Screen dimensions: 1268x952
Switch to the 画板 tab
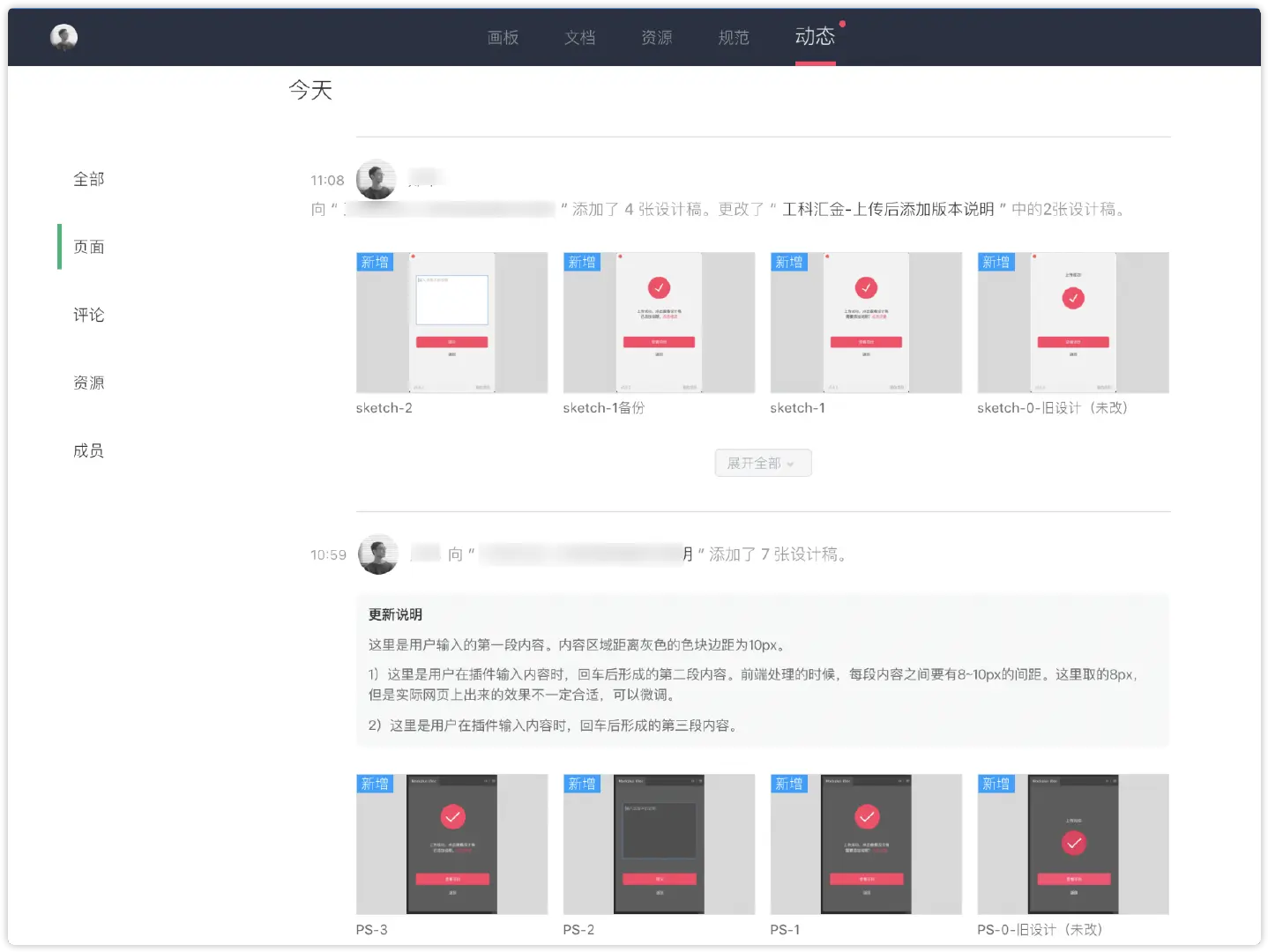click(x=503, y=37)
